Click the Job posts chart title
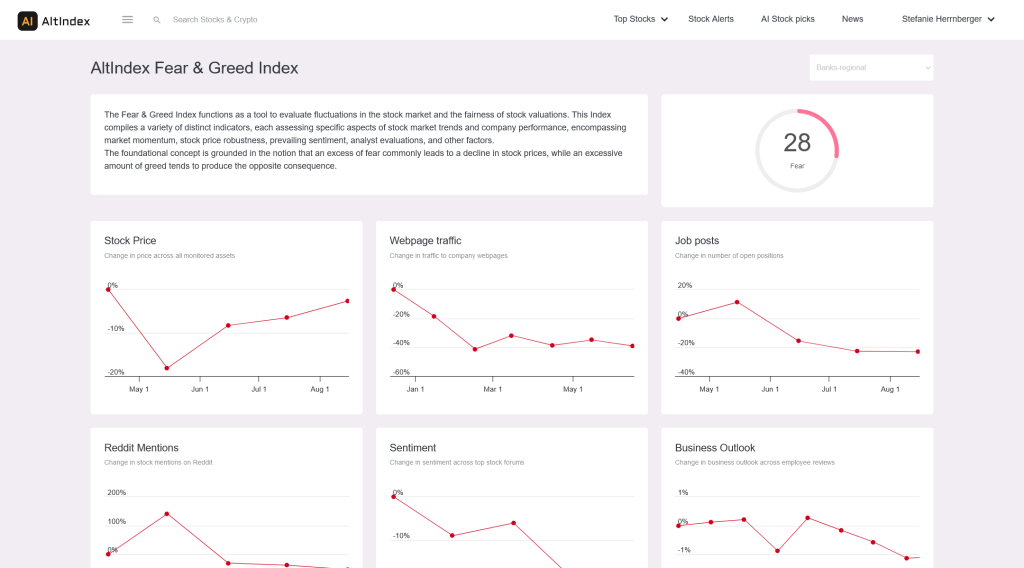 click(x=697, y=240)
